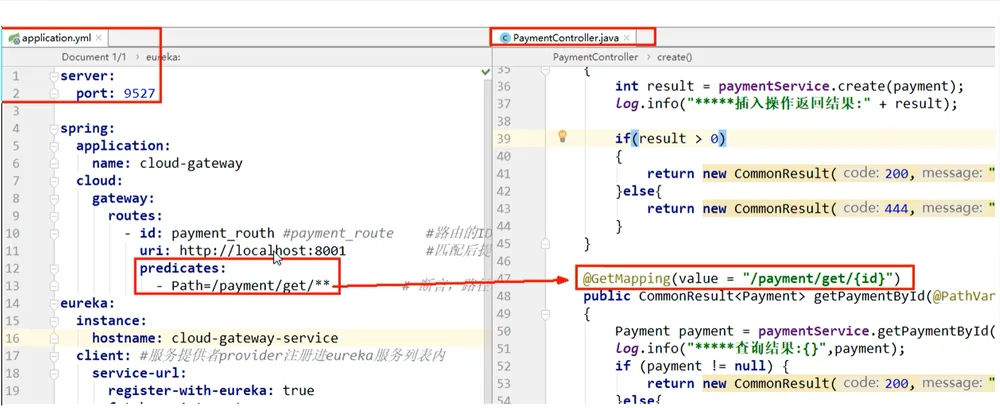Click the log.info call on line 51
The image size is (1000, 408).
coord(760,348)
